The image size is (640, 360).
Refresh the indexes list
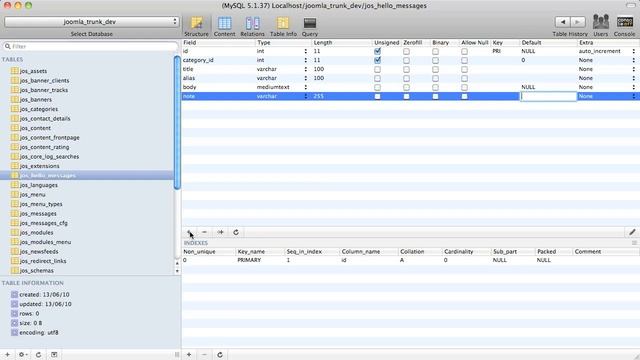point(220,354)
